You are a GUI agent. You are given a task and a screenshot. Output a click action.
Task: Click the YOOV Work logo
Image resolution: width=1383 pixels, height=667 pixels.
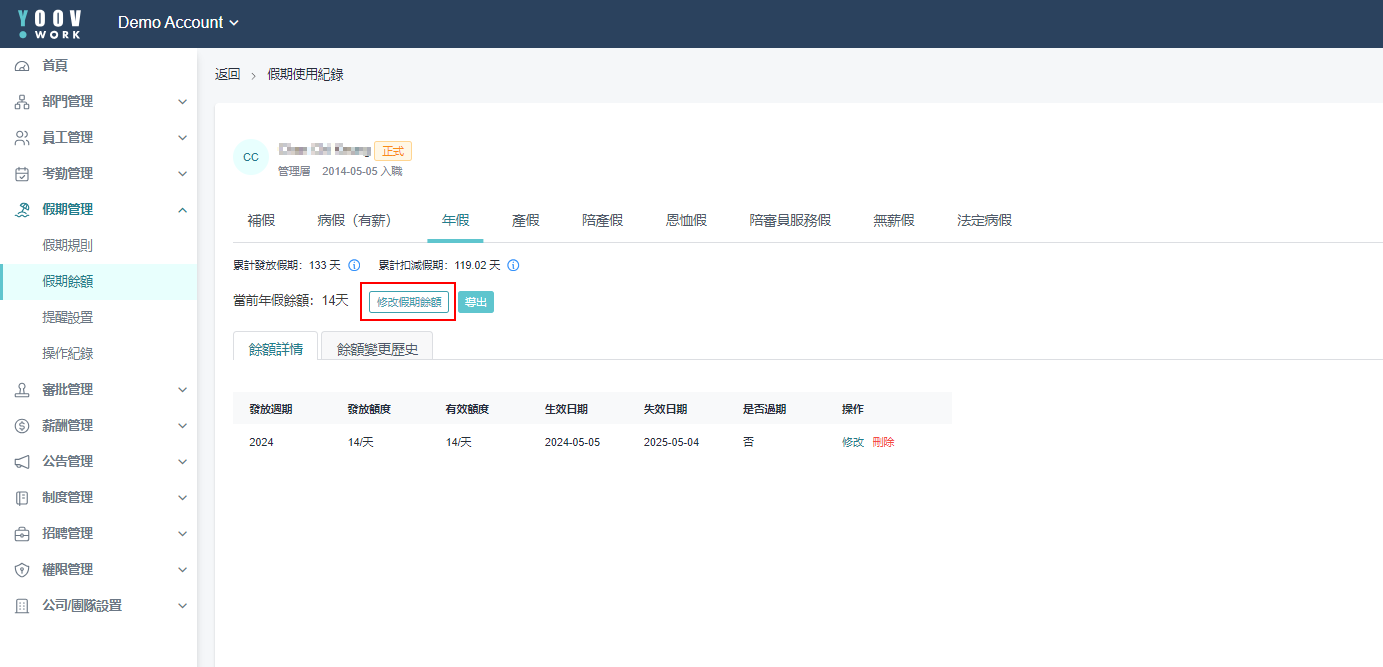tap(50, 24)
